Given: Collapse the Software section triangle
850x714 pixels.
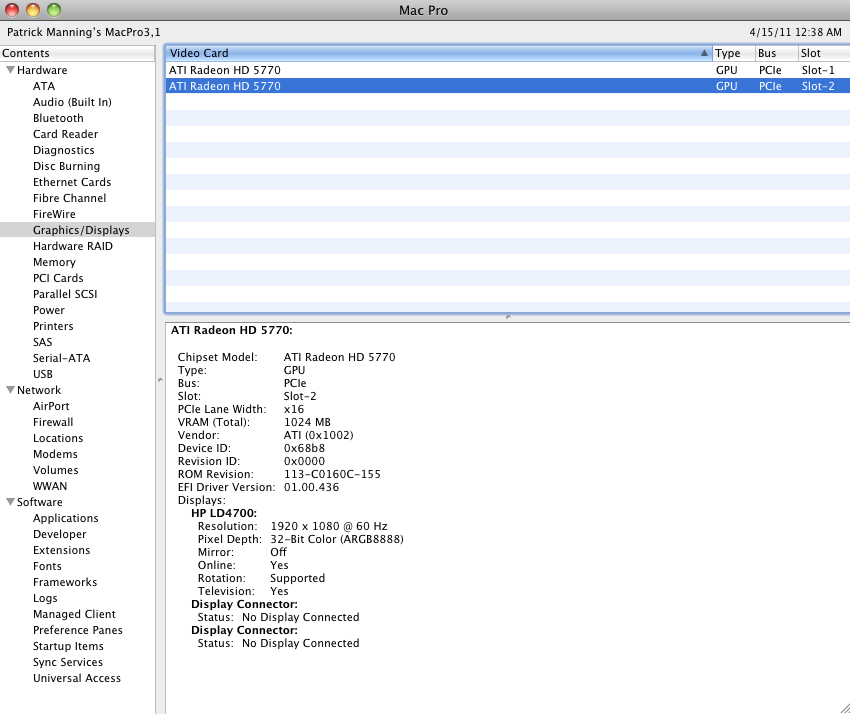Looking at the screenshot, I should [x=10, y=502].
